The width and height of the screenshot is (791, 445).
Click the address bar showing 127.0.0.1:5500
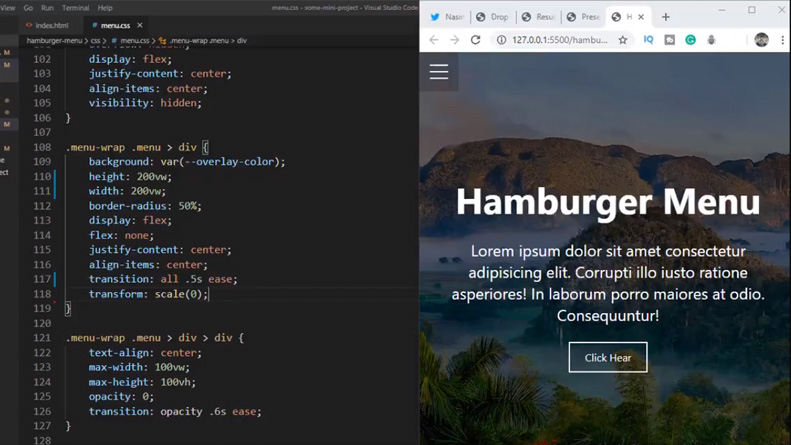click(560, 40)
